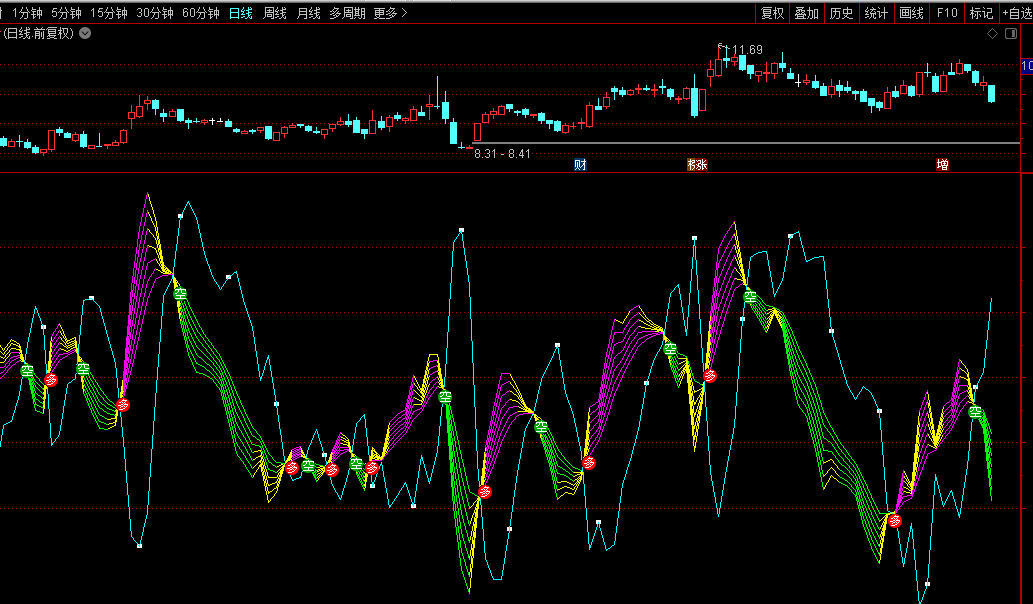
Task: Open the 复权 adjustment menu
Action: [772, 13]
